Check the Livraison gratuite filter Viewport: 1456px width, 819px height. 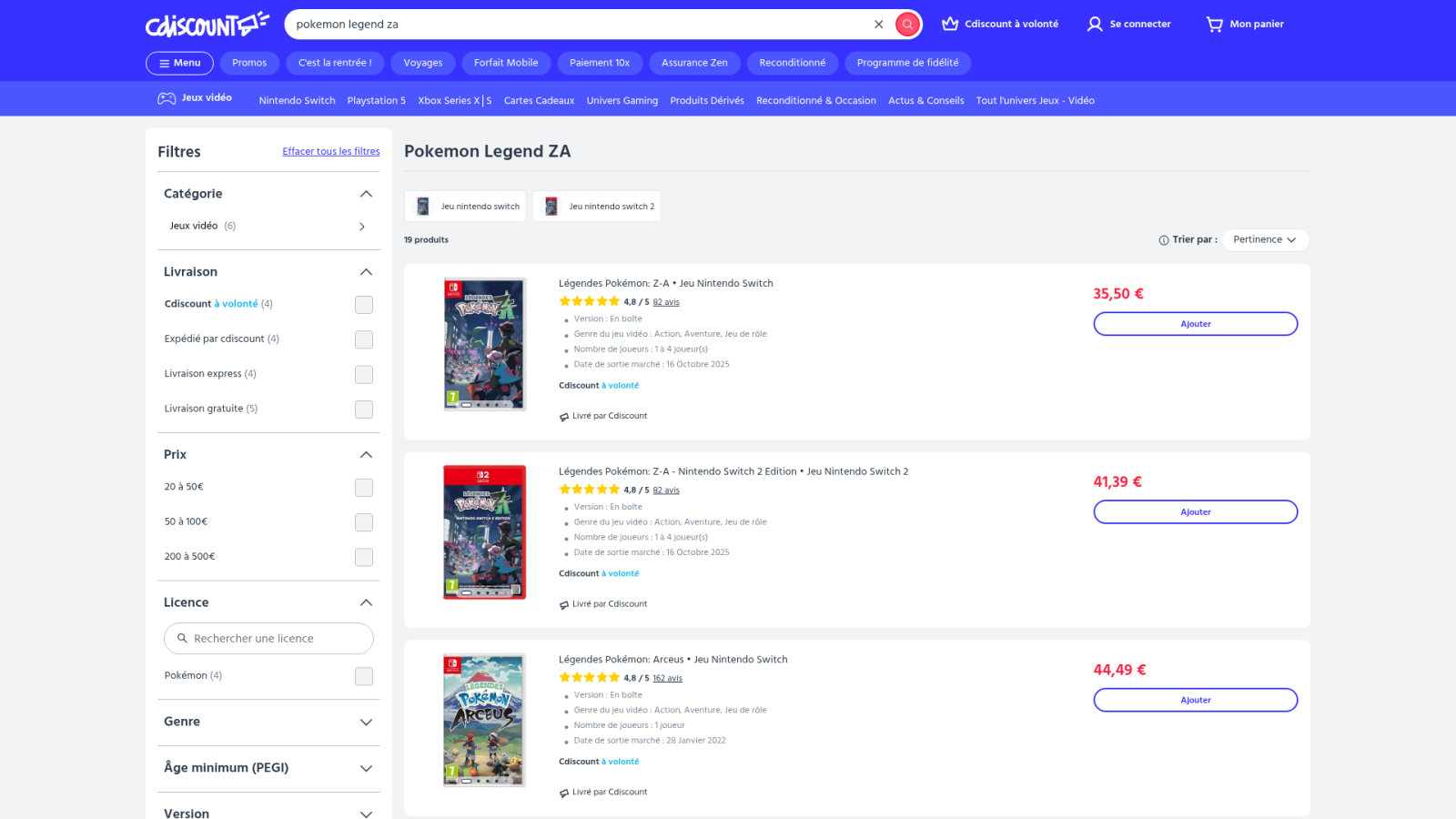(364, 409)
